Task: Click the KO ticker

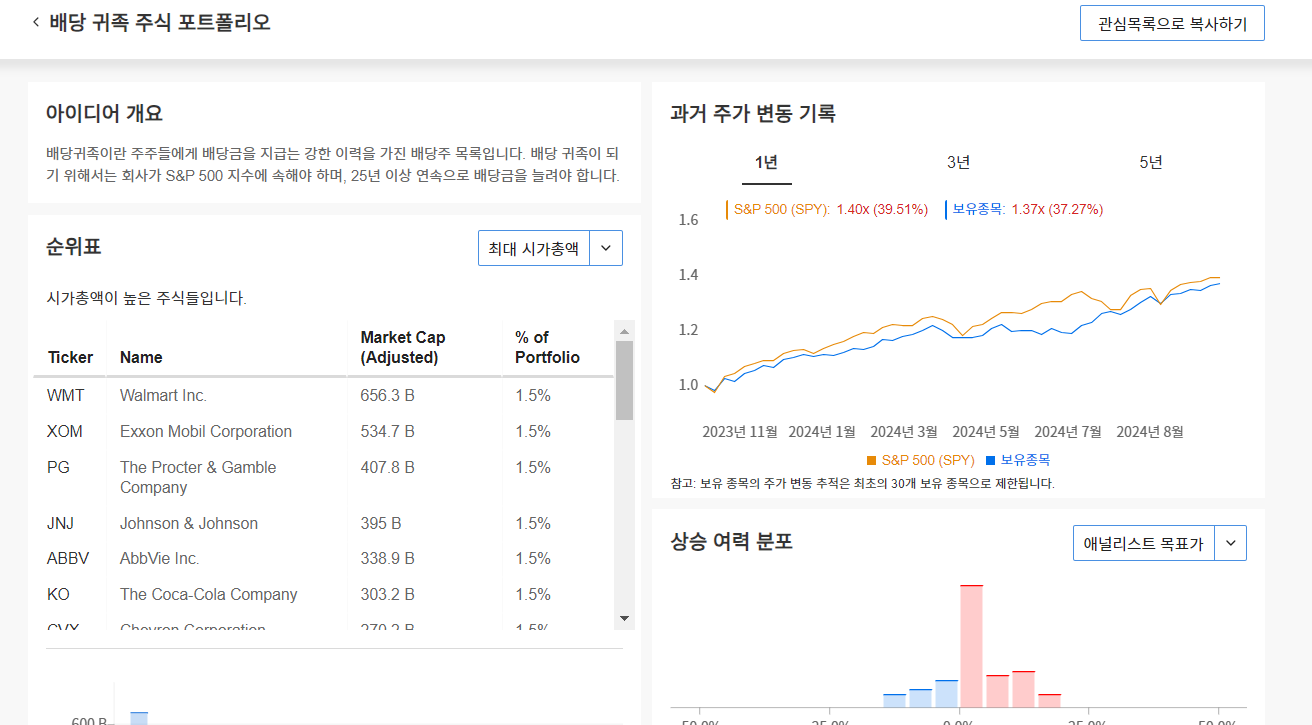Action: tap(58, 595)
